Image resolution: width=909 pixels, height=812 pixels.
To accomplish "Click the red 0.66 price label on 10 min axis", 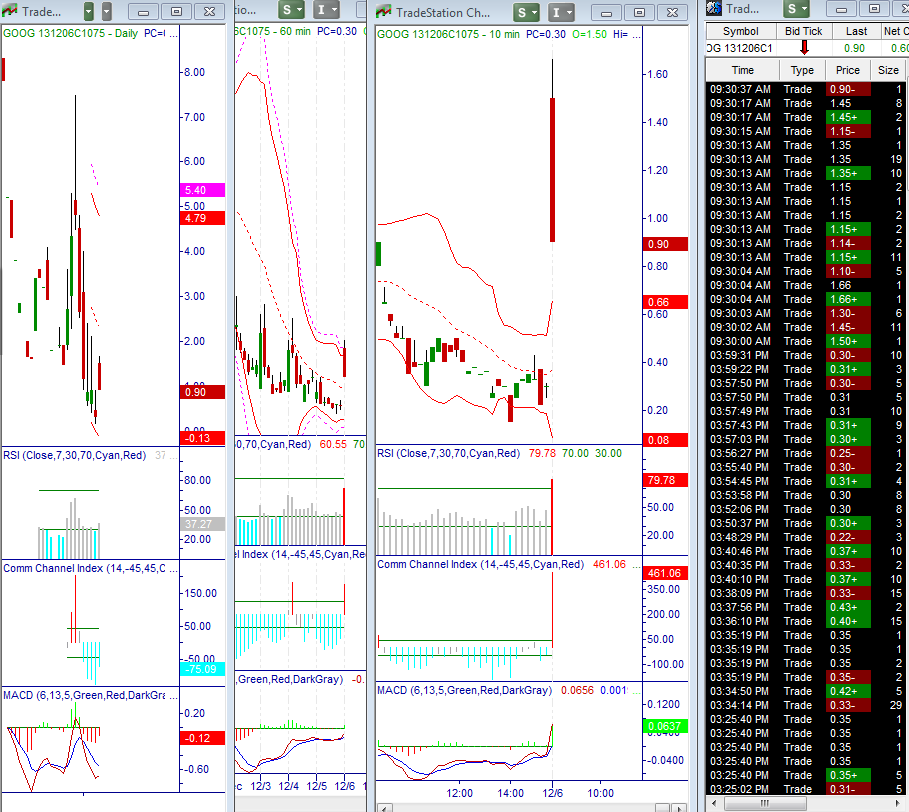I will (x=666, y=302).
